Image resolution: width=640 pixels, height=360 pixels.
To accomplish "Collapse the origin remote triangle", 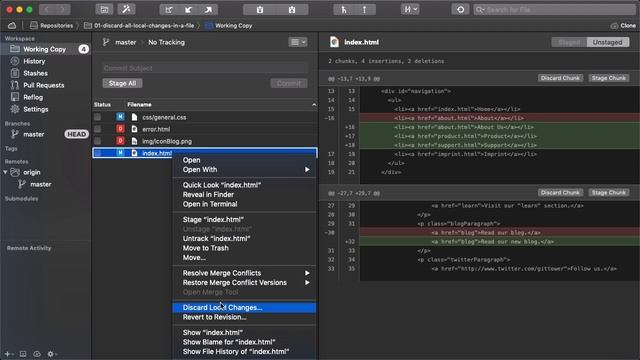I will coord(5,172).
